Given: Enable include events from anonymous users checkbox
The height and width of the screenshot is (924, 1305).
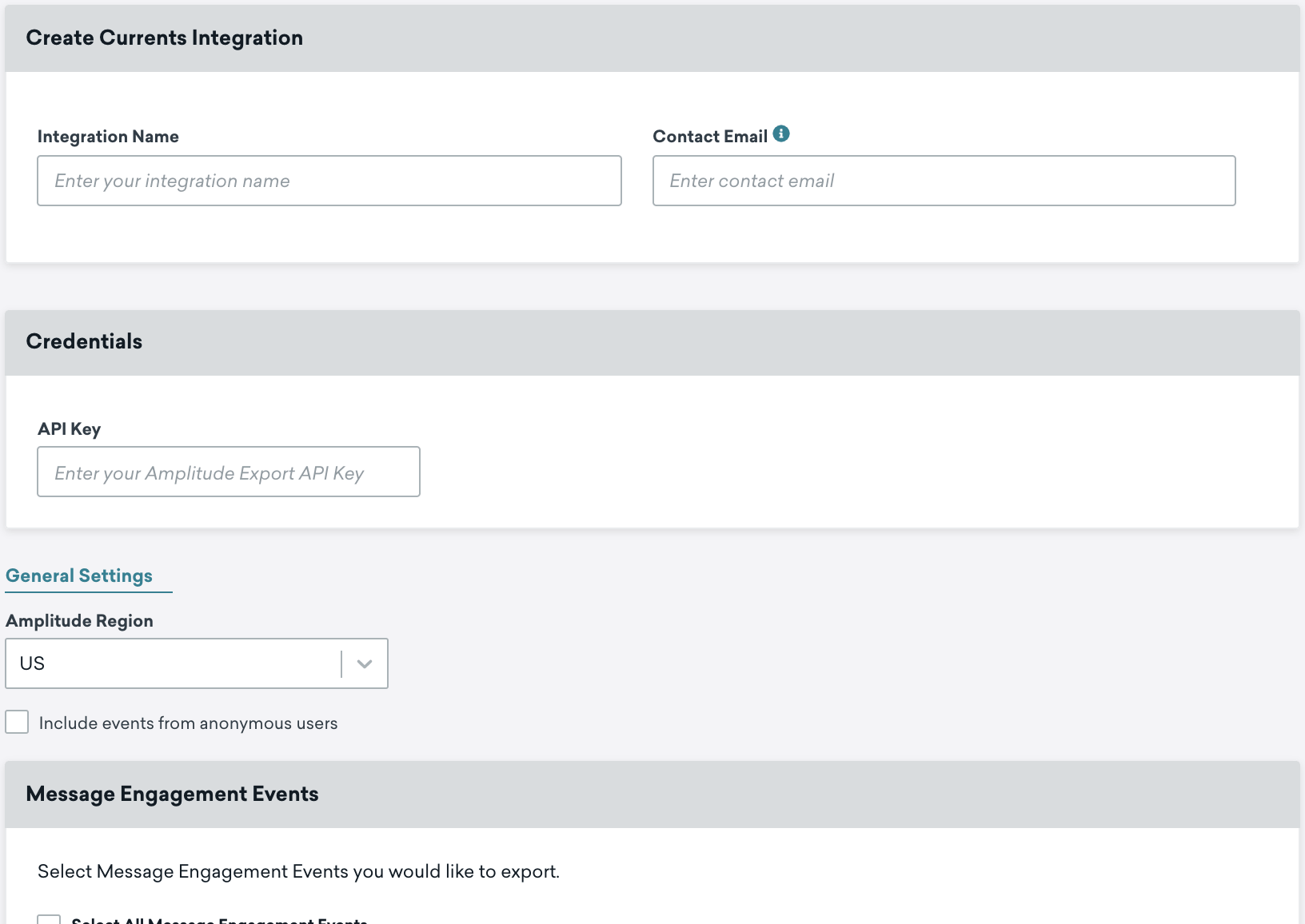Looking at the screenshot, I should (17, 722).
